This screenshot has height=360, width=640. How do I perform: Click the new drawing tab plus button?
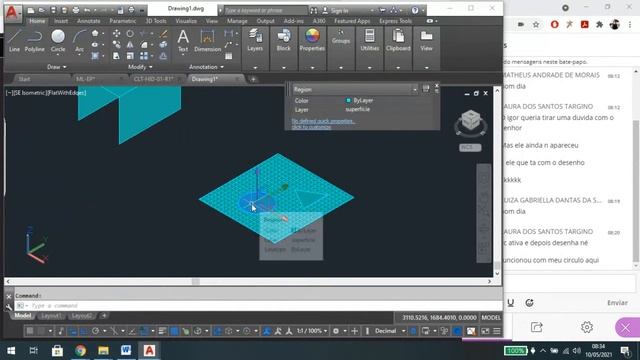point(253,79)
